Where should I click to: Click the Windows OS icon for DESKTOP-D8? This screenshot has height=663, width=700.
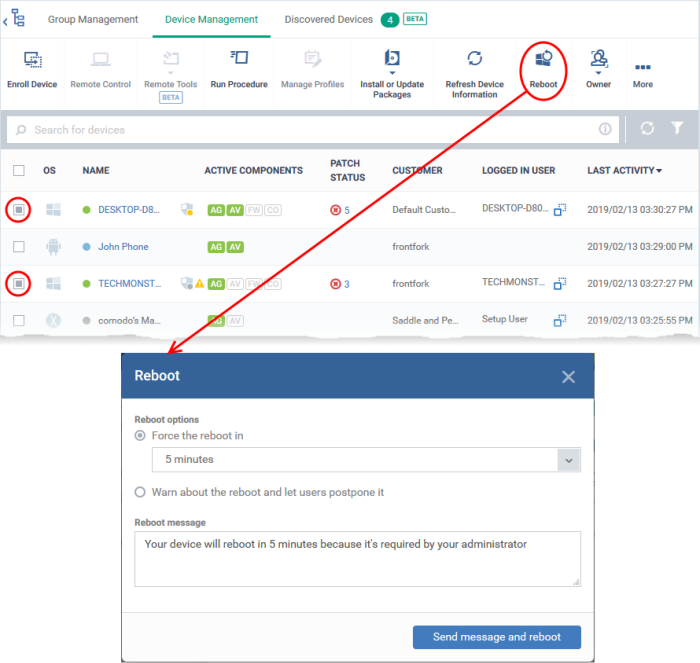54,209
